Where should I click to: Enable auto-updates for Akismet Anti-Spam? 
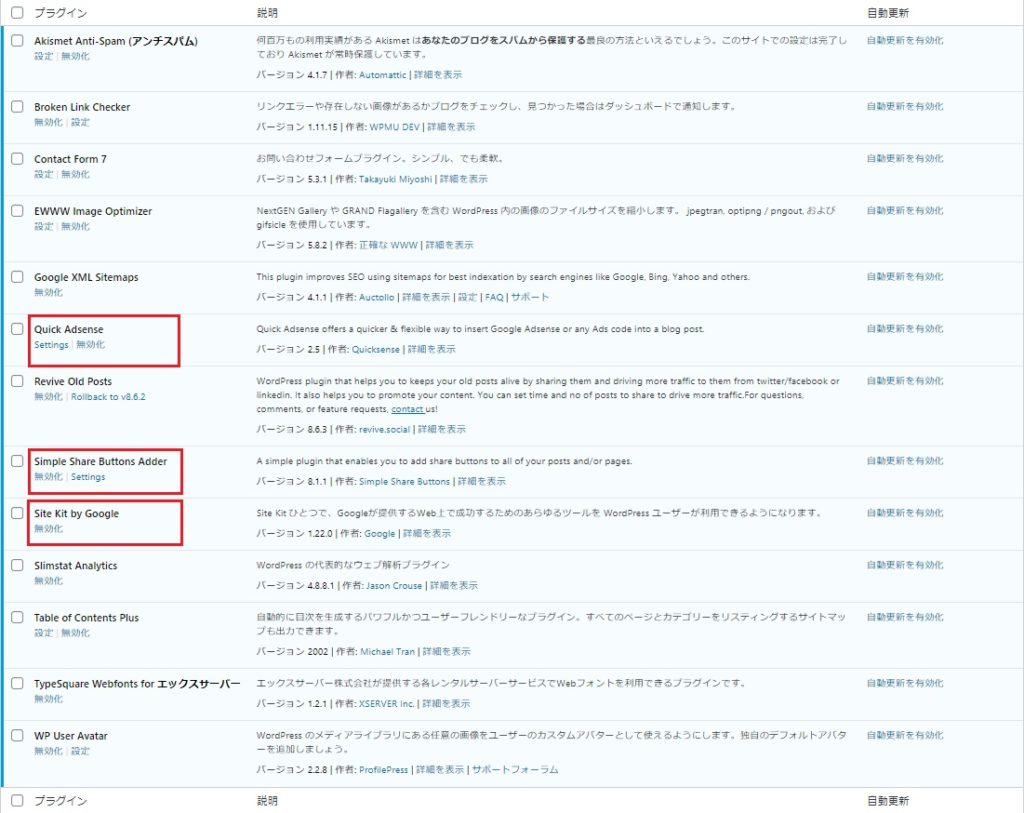905,40
